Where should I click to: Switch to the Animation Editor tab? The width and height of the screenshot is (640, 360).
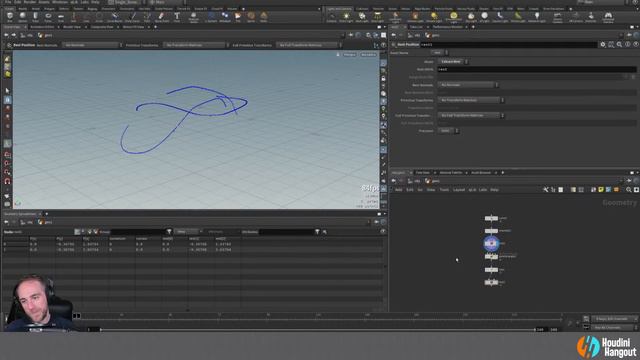[42, 27]
